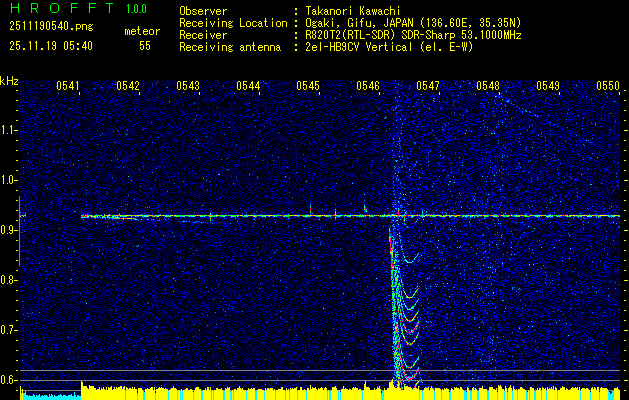Click the timestamp 25.11.19 05:40

tap(51, 46)
